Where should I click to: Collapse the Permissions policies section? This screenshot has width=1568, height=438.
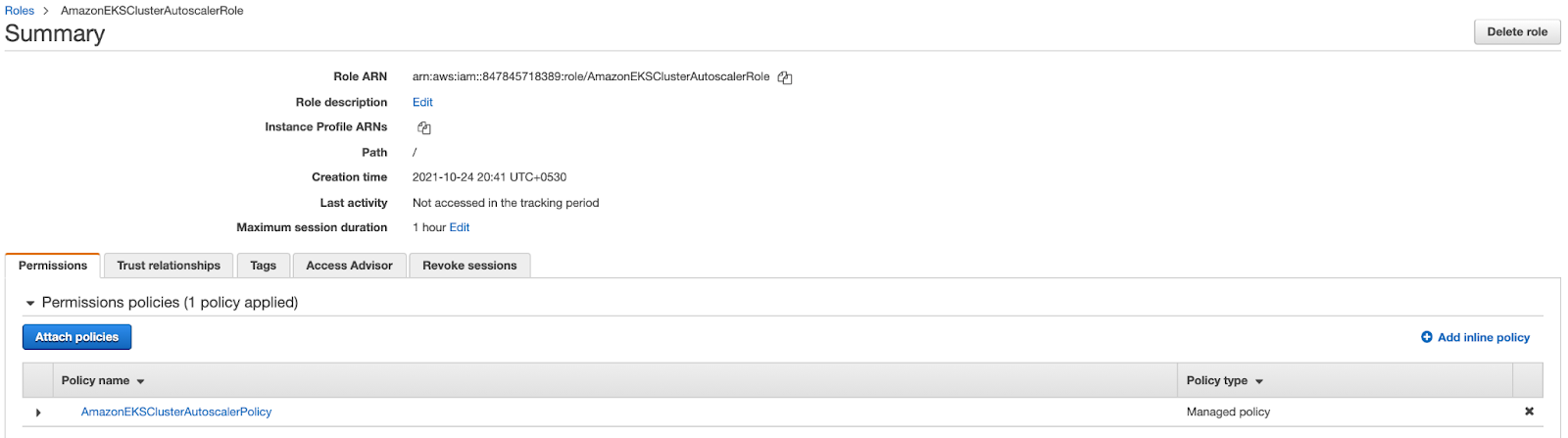tap(30, 304)
